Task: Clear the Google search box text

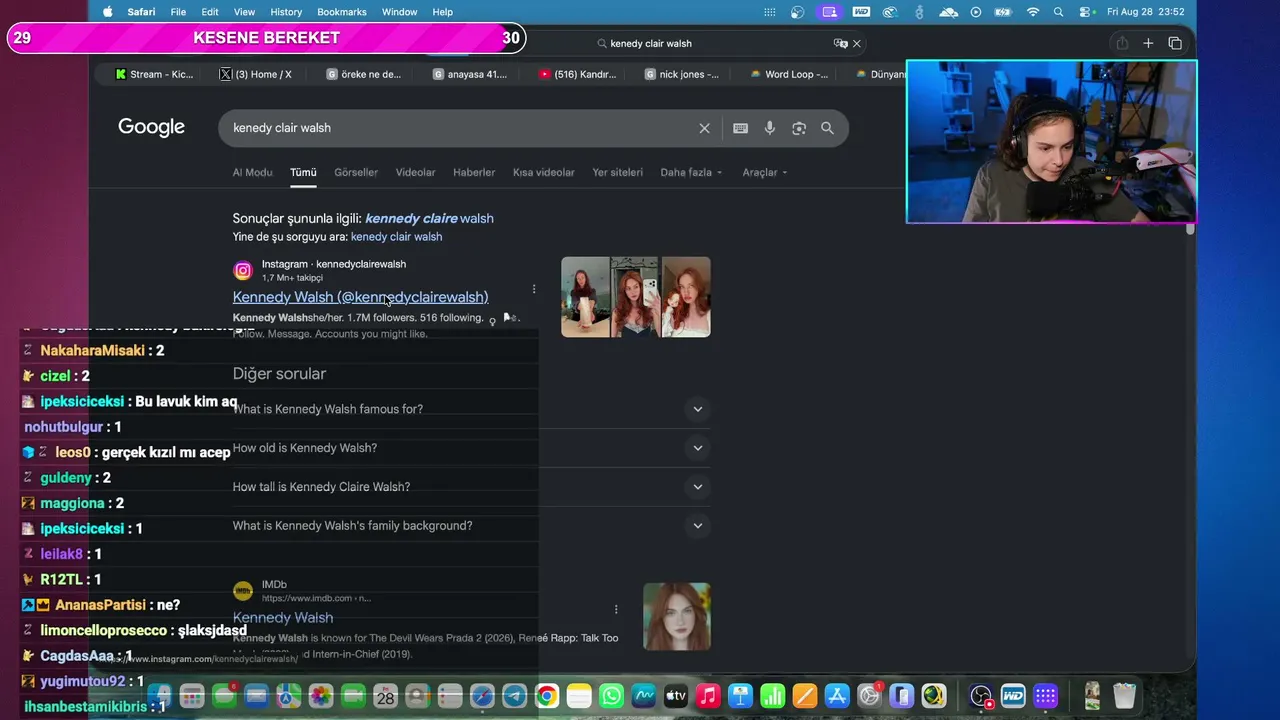Action: tap(704, 128)
